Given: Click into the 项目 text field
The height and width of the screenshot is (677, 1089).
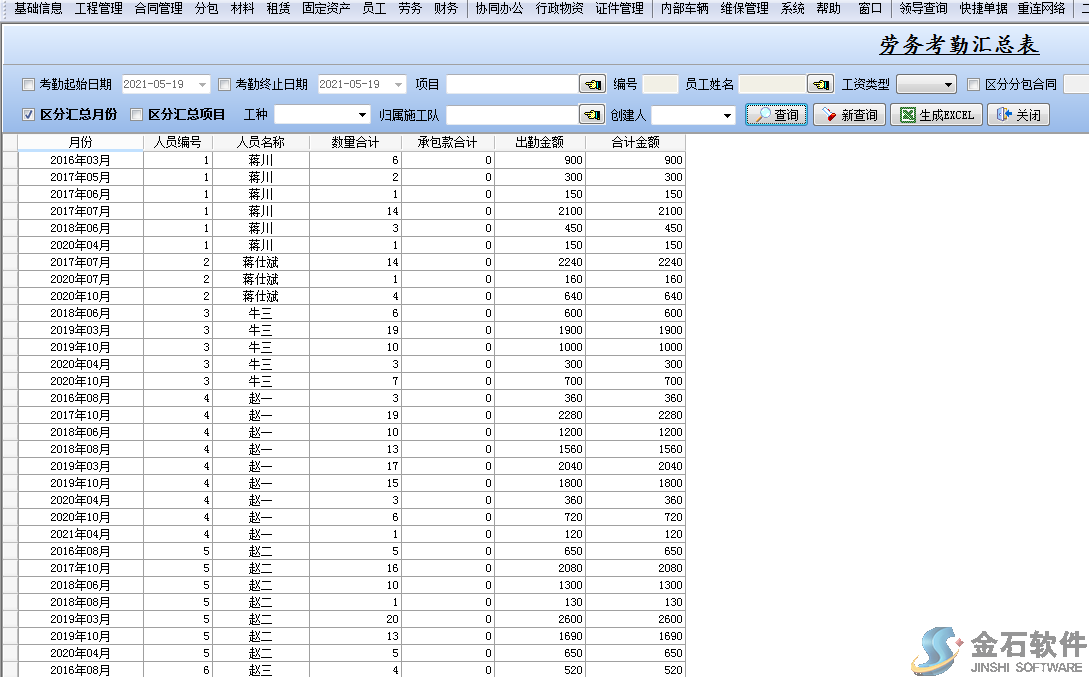Looking at the screenshot, I should click(512, 85).
